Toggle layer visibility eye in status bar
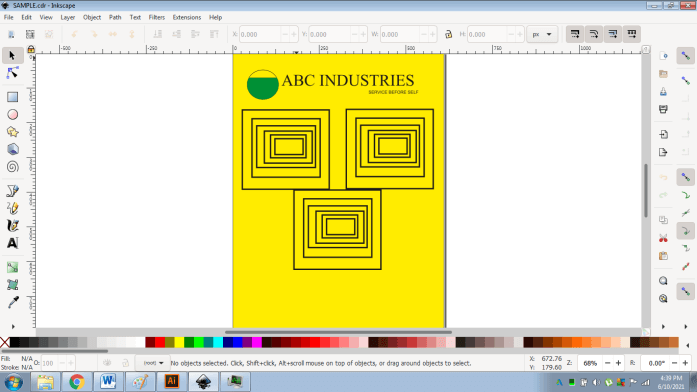The width and height of the screenshot is (697, 392). click(107, 363)
